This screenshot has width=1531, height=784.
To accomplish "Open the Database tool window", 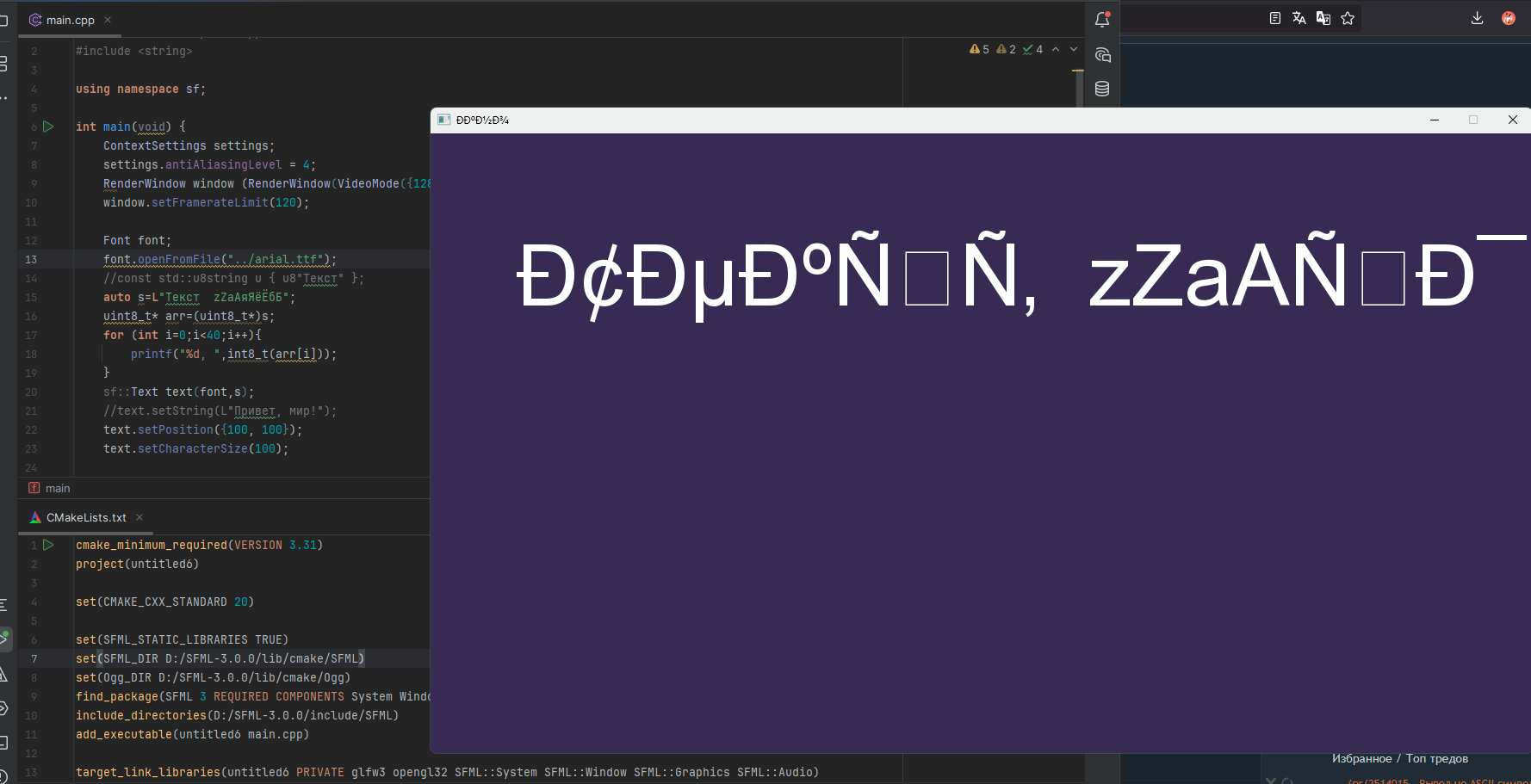I will click(x=1102, y=89).
